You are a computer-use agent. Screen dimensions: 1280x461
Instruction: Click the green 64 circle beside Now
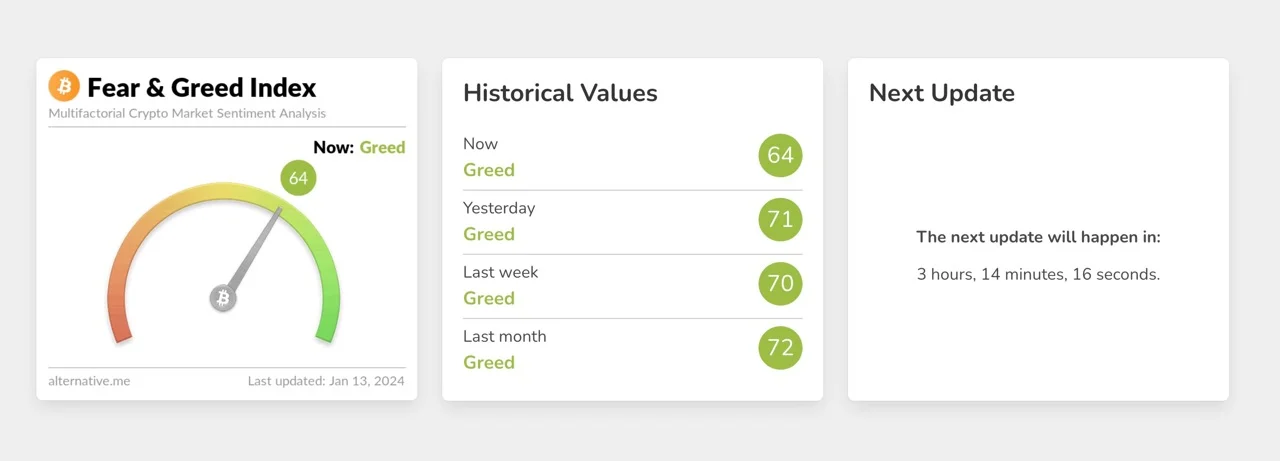click(780, 156)
